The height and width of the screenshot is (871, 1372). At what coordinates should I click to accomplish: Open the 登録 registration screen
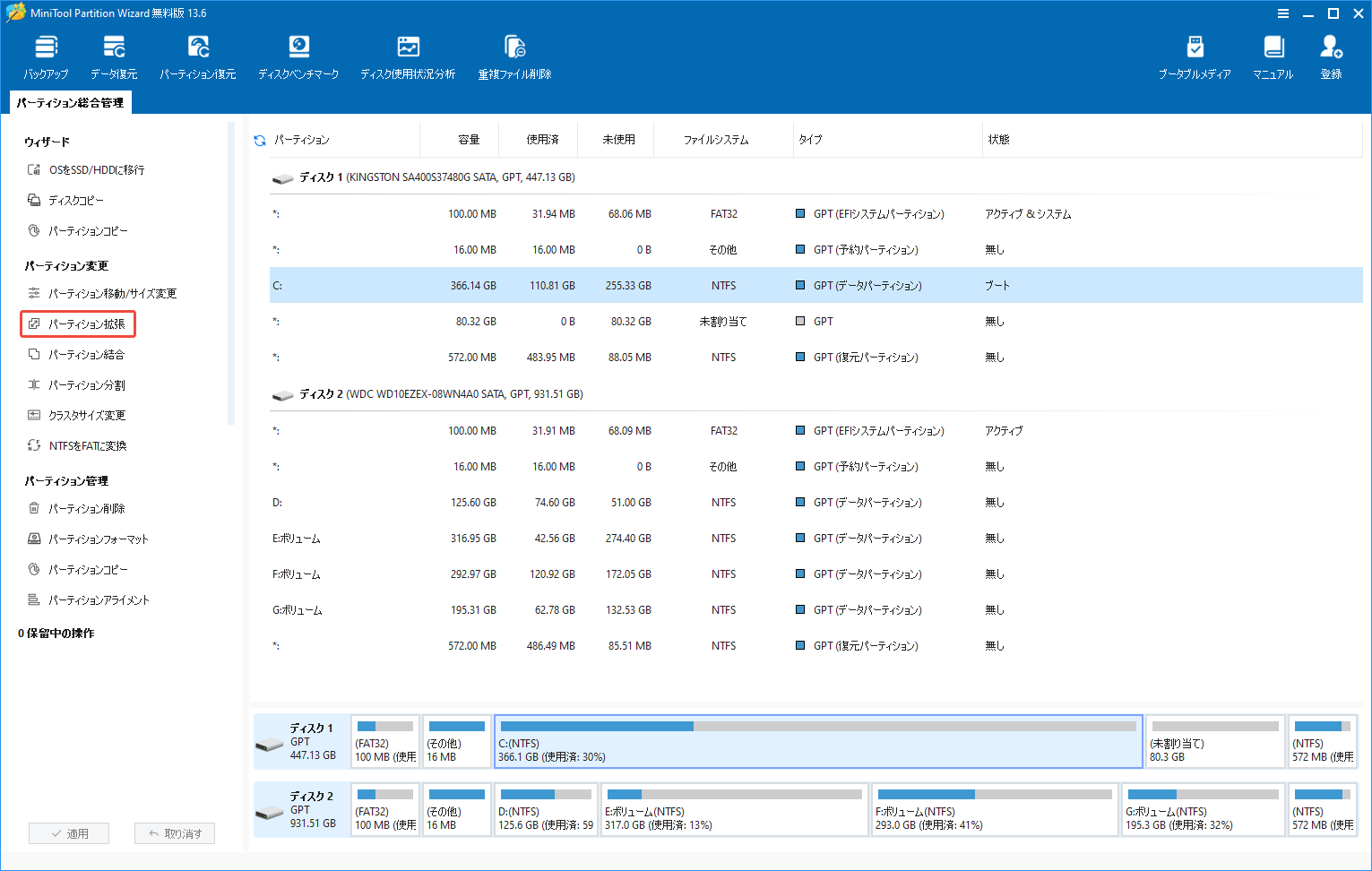coord(1331,56)
